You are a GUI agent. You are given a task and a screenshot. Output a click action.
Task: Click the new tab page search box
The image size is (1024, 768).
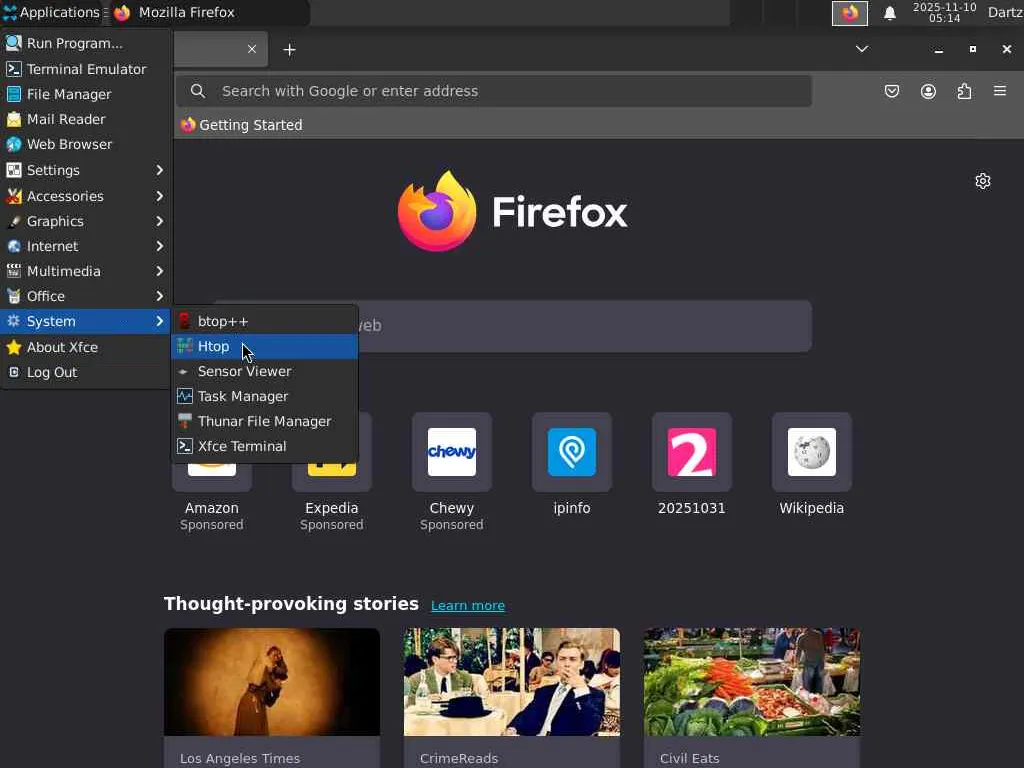point(513,326)
